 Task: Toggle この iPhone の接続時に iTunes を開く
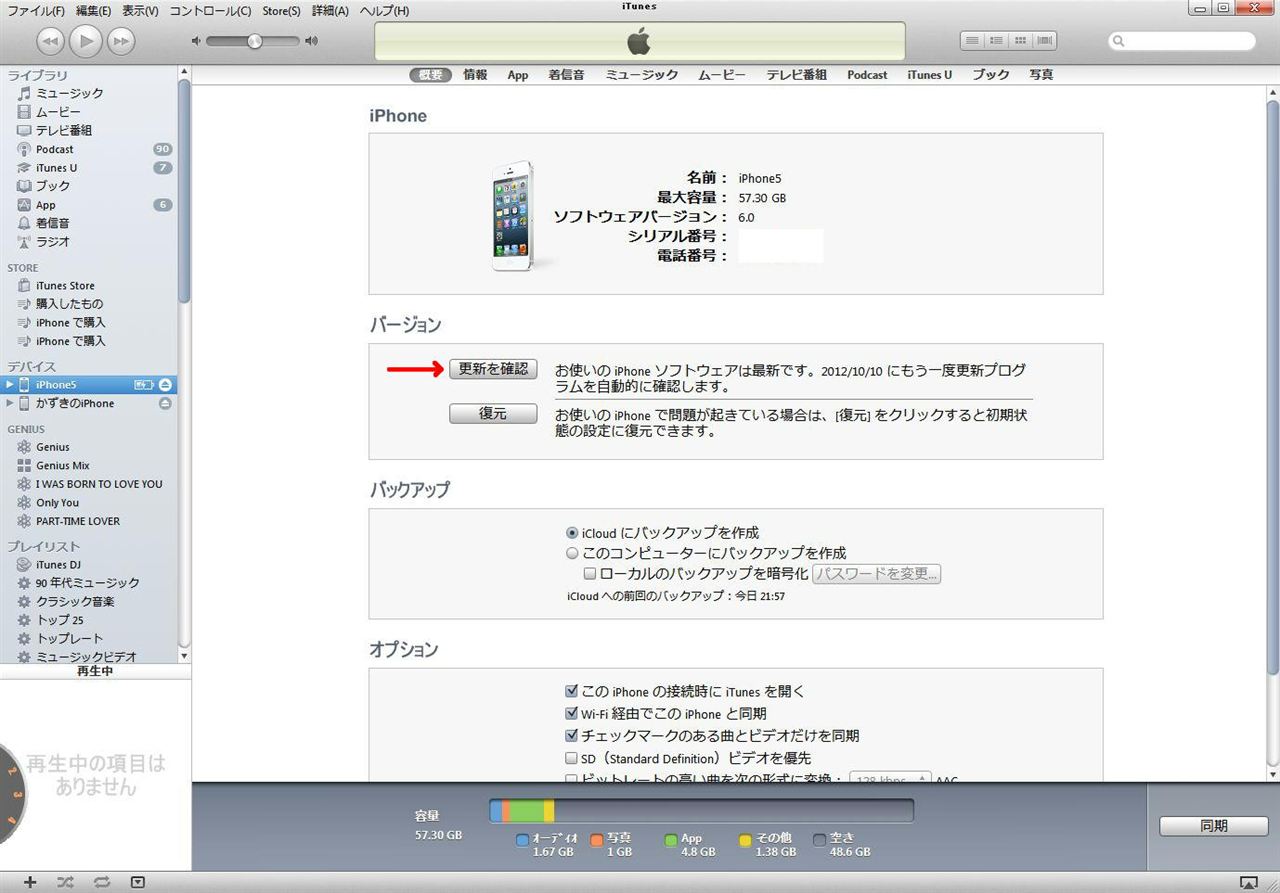pos(572,691)
